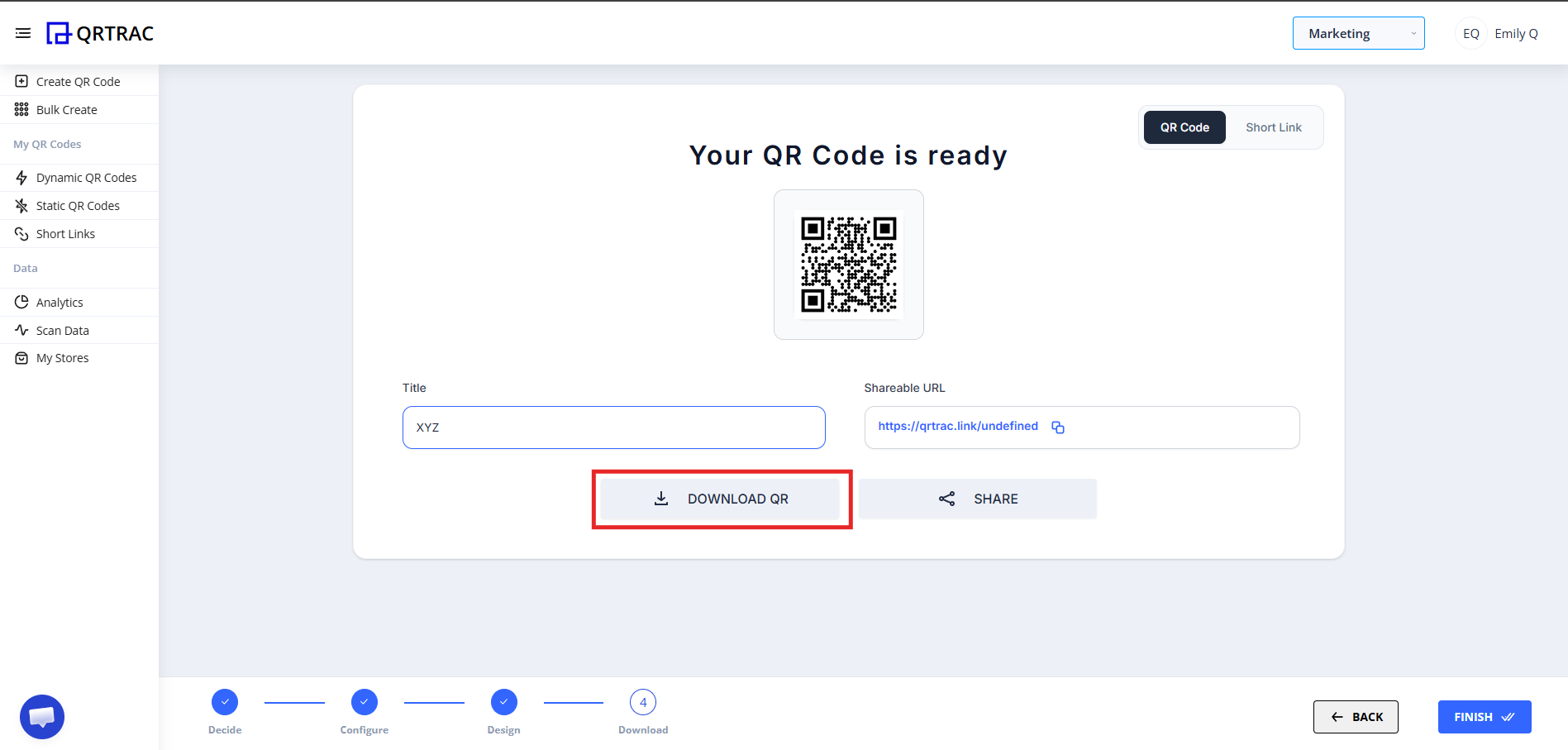
Task: Open the live chat bubble
Action: click(41, 716)
